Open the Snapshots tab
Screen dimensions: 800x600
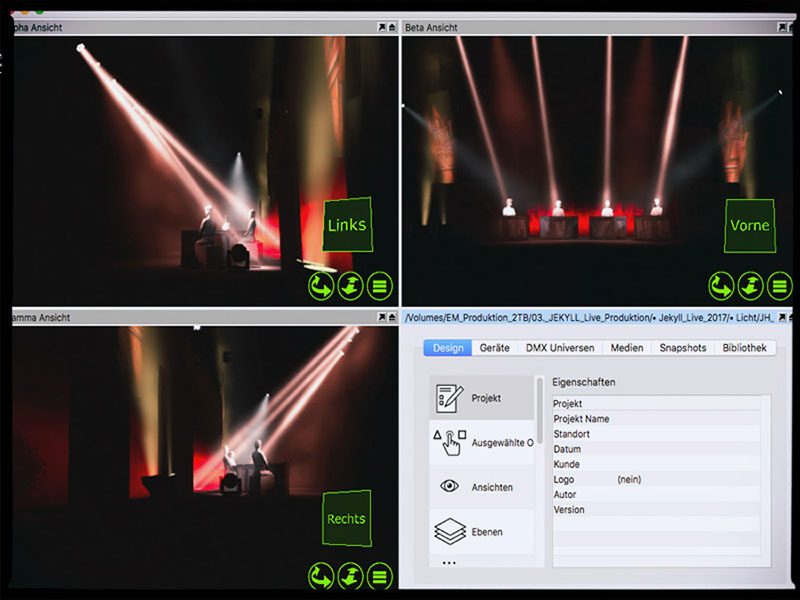point(682,348)
